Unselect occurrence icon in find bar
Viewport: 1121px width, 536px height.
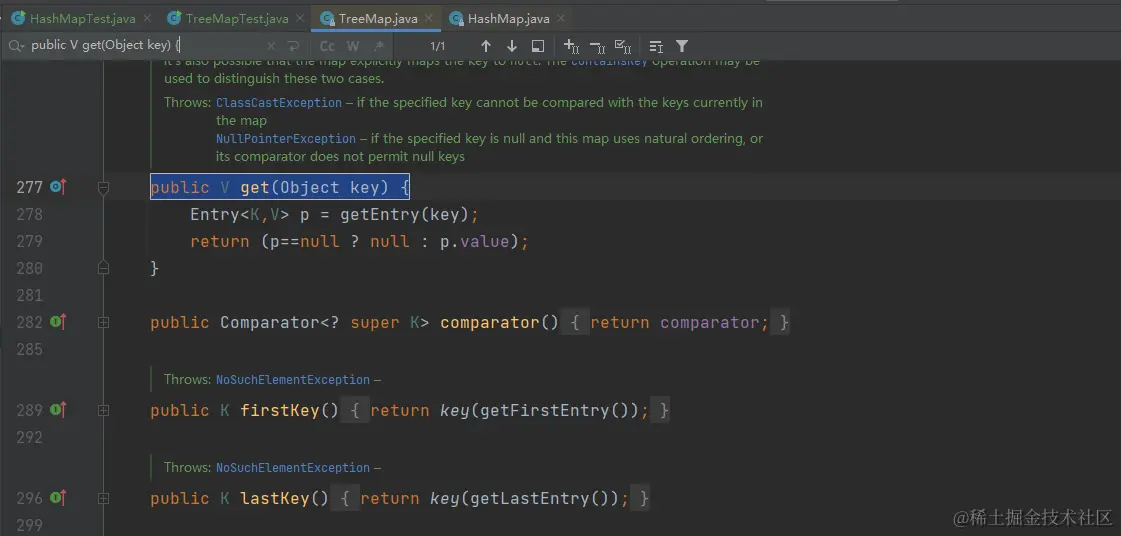(x=597, y=46)
